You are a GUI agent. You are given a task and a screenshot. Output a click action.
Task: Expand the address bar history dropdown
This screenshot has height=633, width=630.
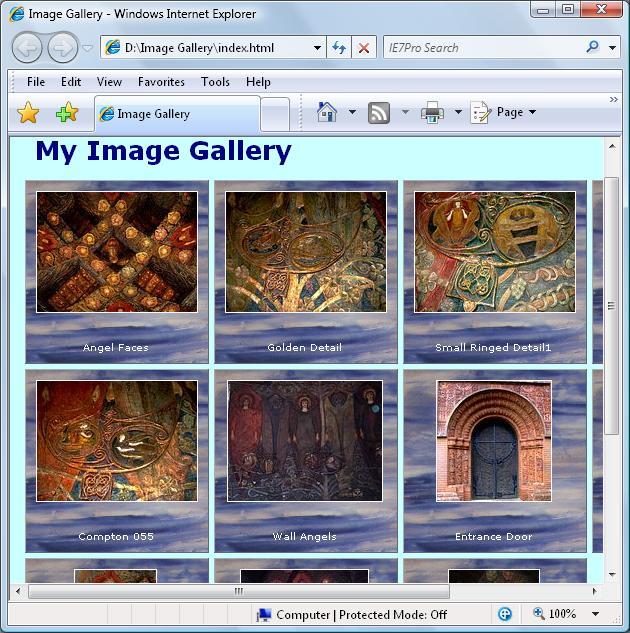click(x=318, y=48)
